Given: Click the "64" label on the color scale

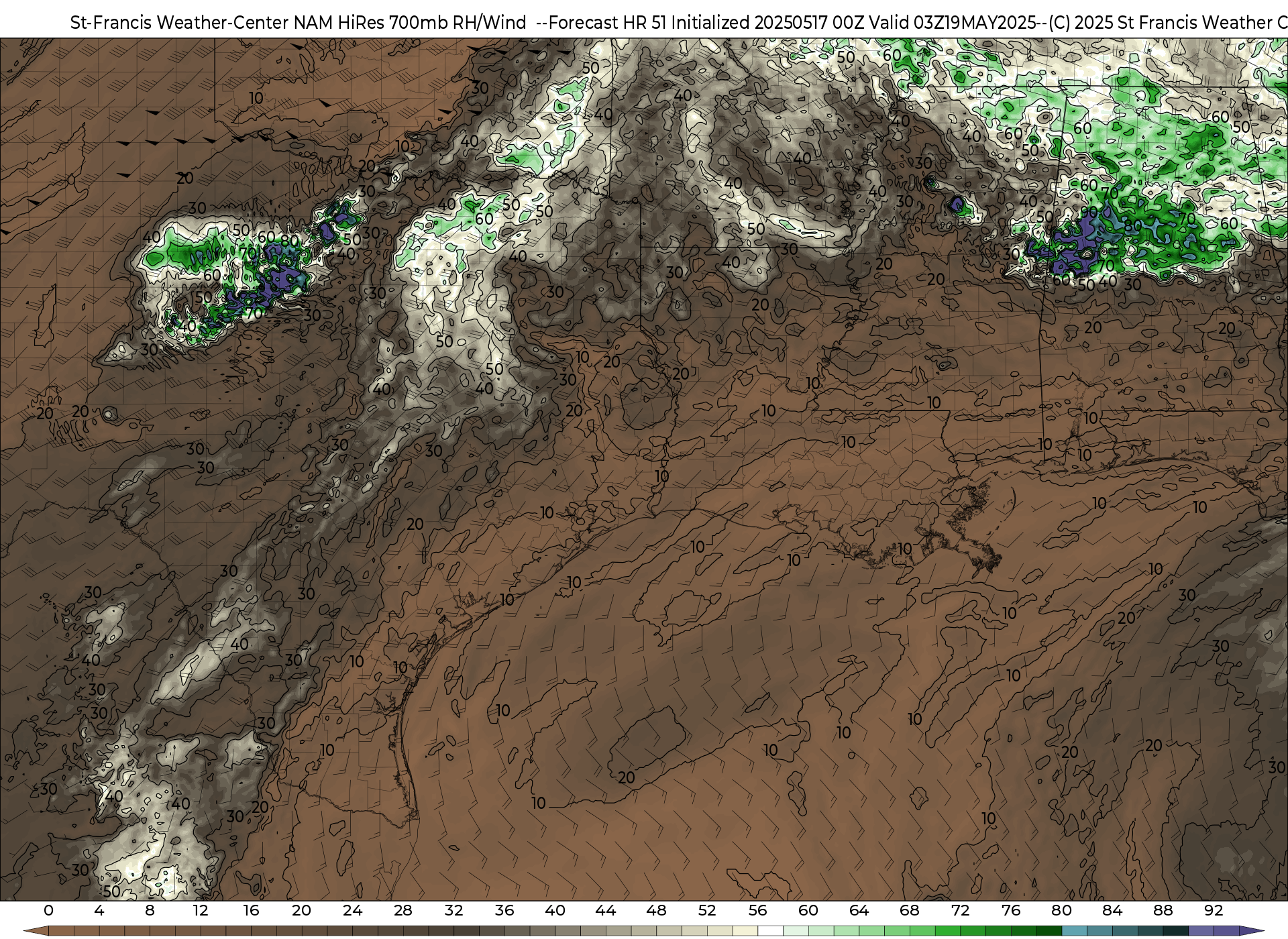Looking at the screenshot, I should [x=859, y=910].
